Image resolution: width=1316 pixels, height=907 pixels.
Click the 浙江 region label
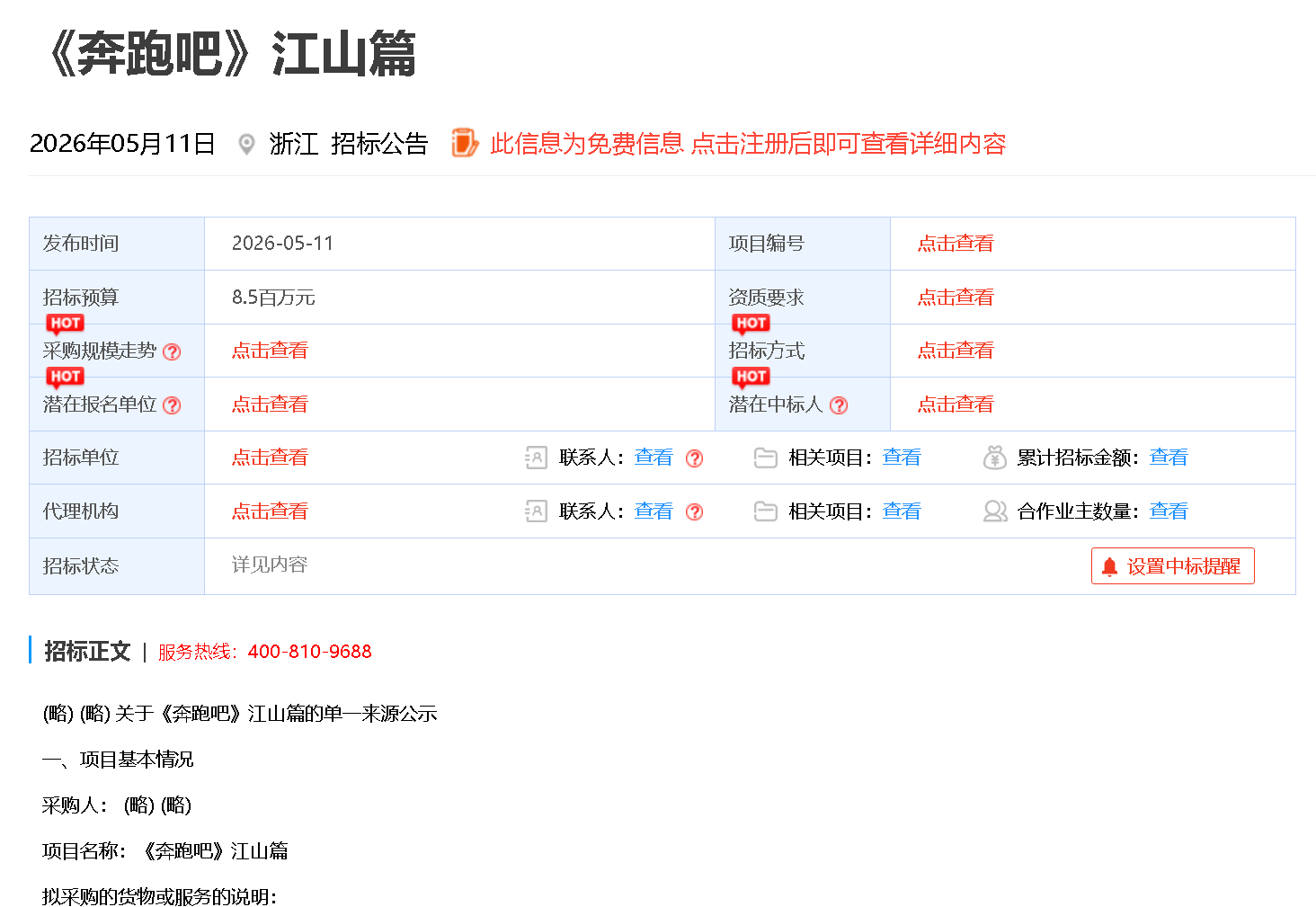click(294, 144)
